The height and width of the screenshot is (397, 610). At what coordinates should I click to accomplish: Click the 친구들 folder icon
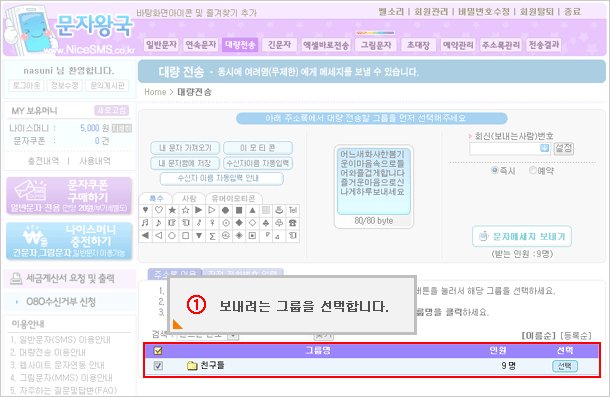pos(192,365)
